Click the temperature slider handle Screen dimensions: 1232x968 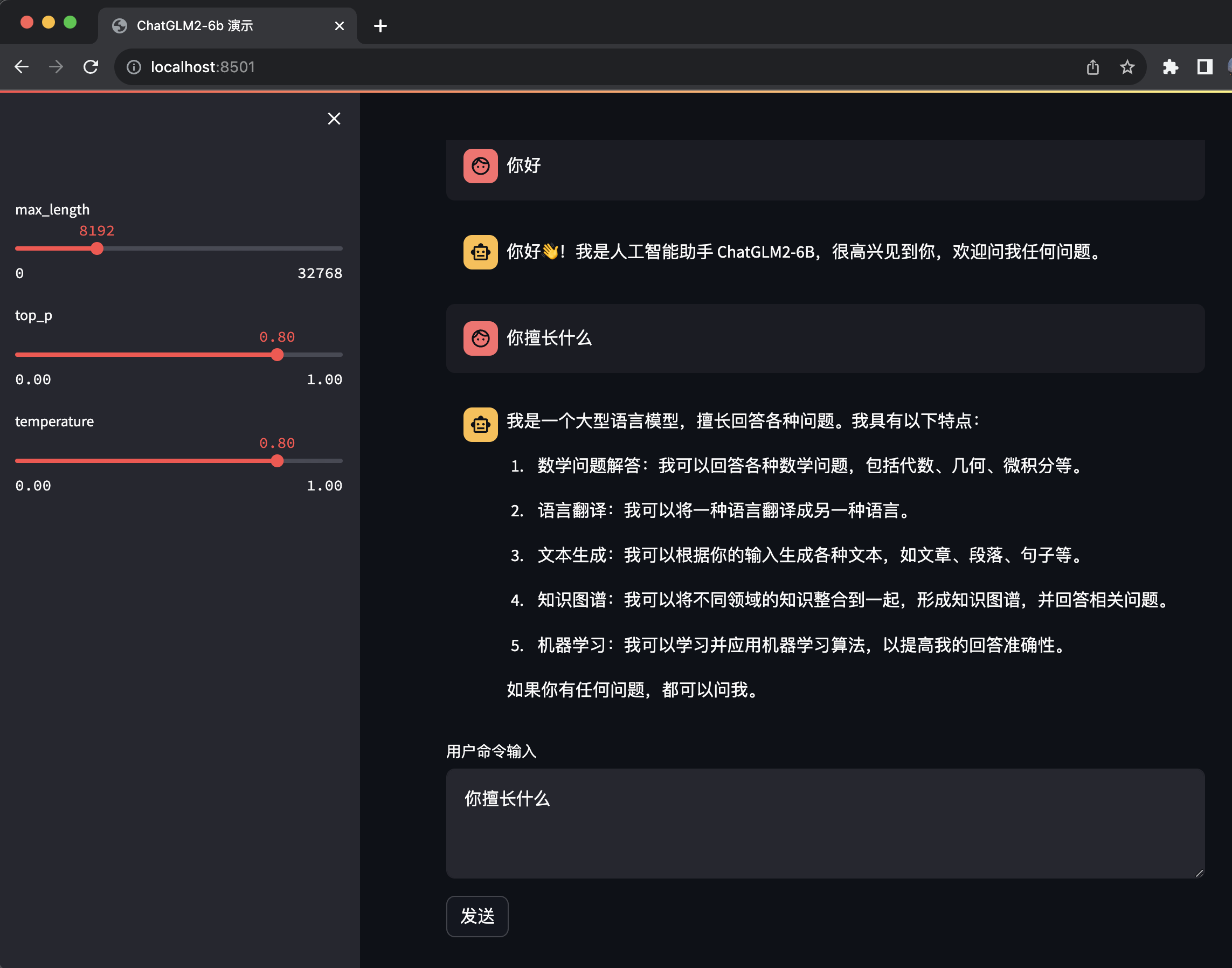pyautogui.click(x=277, y=461)
